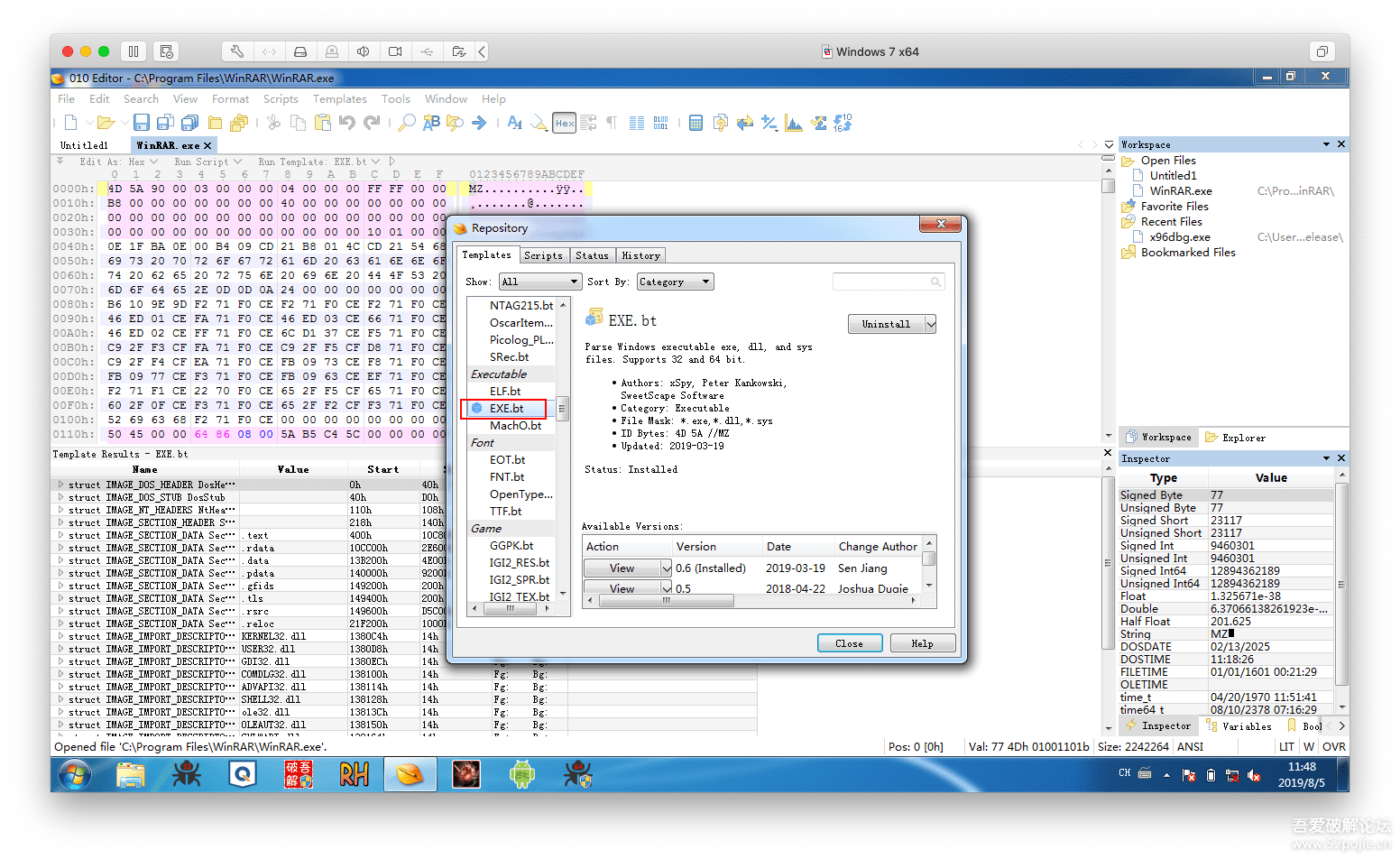Select MachO.bt in the template list

pyautogui.click(x=515, y=426)
